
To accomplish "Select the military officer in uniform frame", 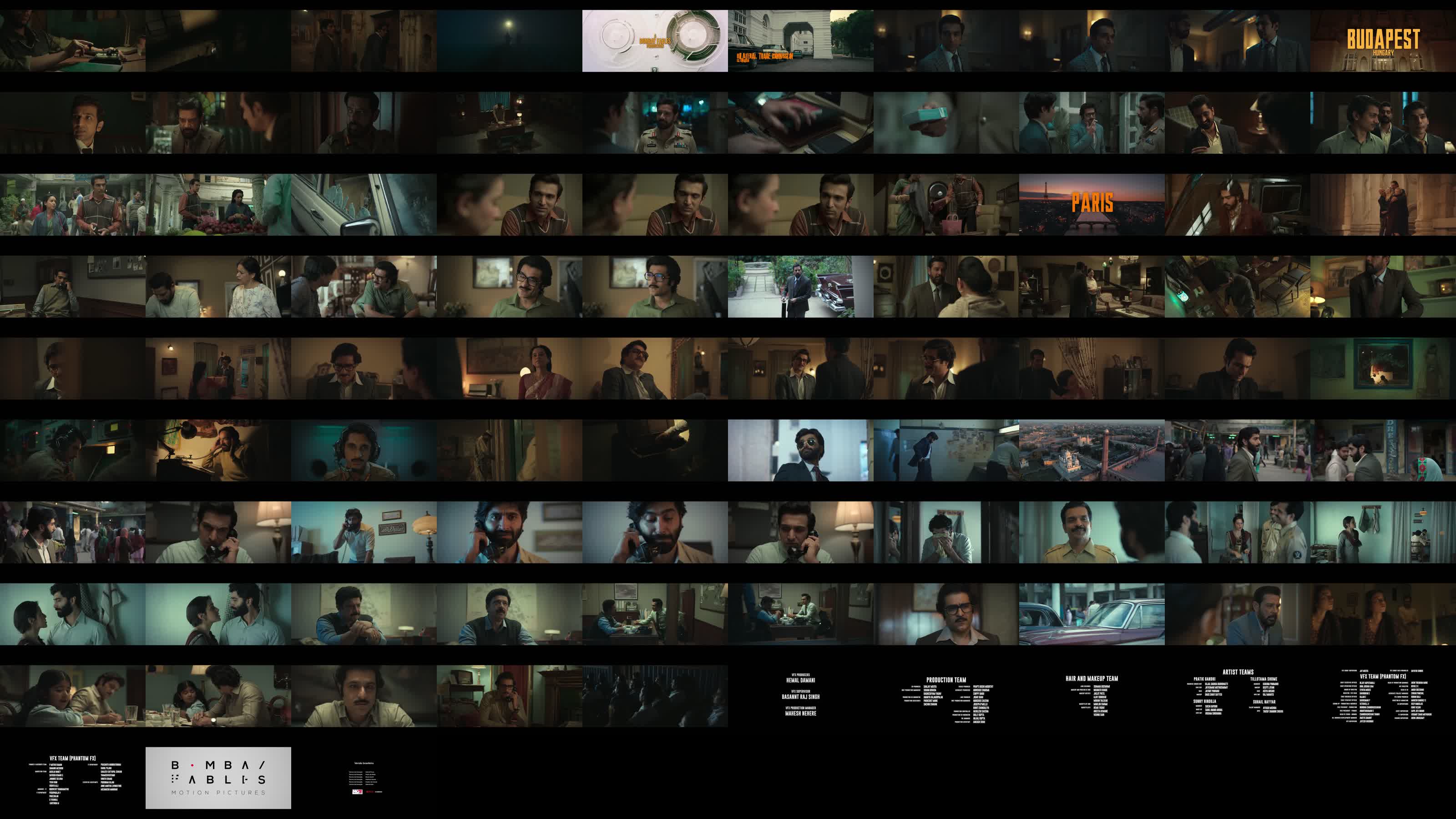I will tap(655, 123).
